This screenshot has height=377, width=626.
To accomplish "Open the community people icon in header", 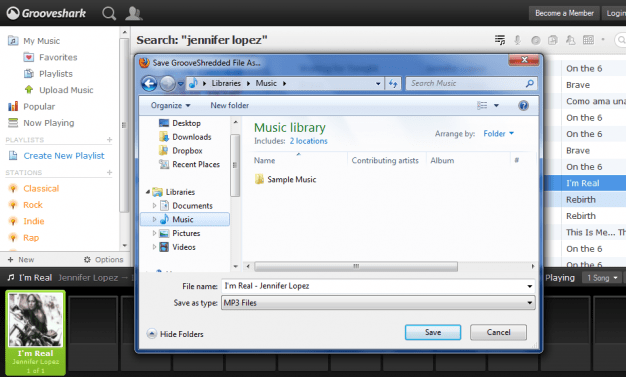I will click(134, 13).
